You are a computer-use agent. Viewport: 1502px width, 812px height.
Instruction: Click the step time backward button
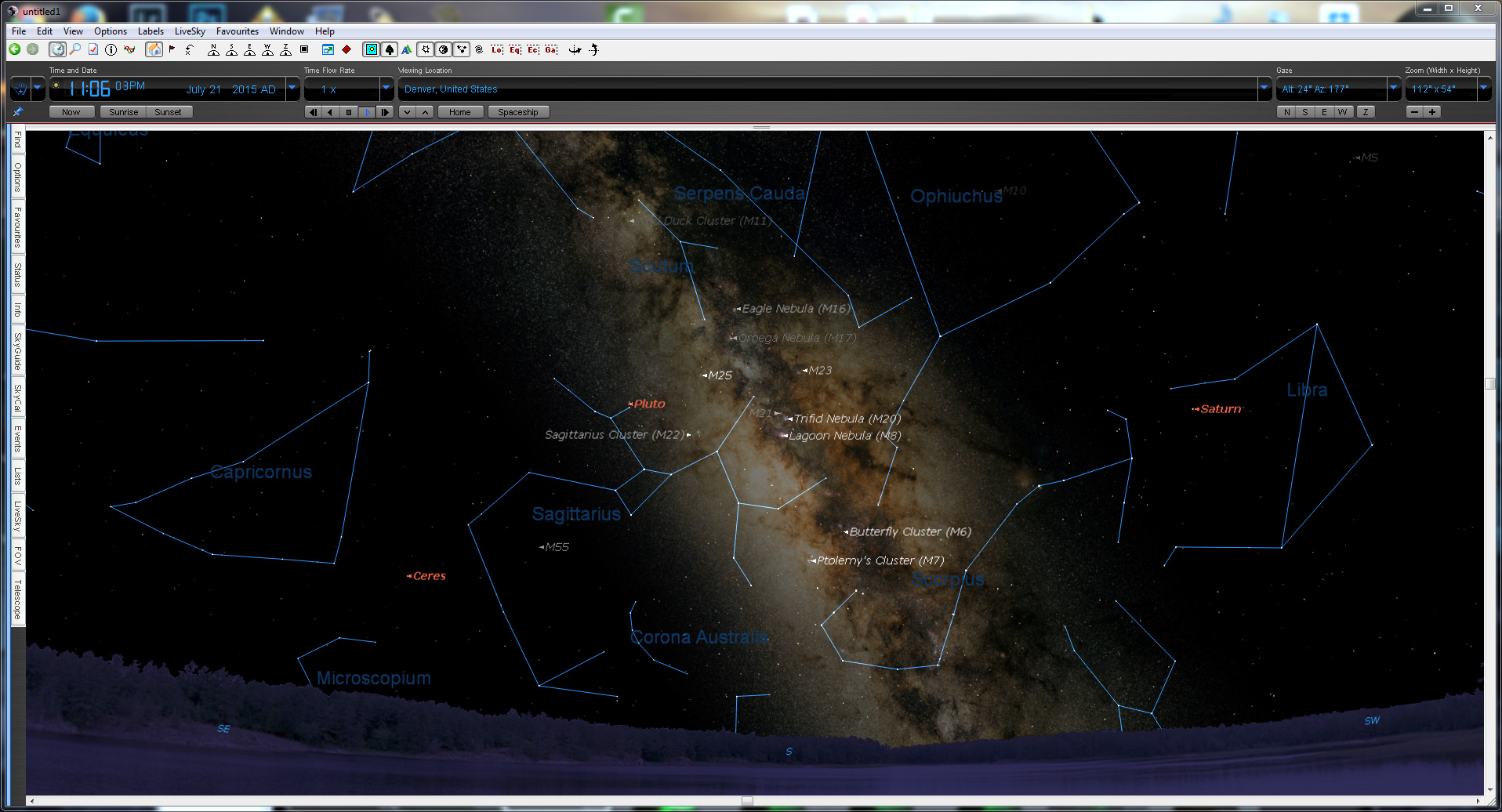coord(313,112)
